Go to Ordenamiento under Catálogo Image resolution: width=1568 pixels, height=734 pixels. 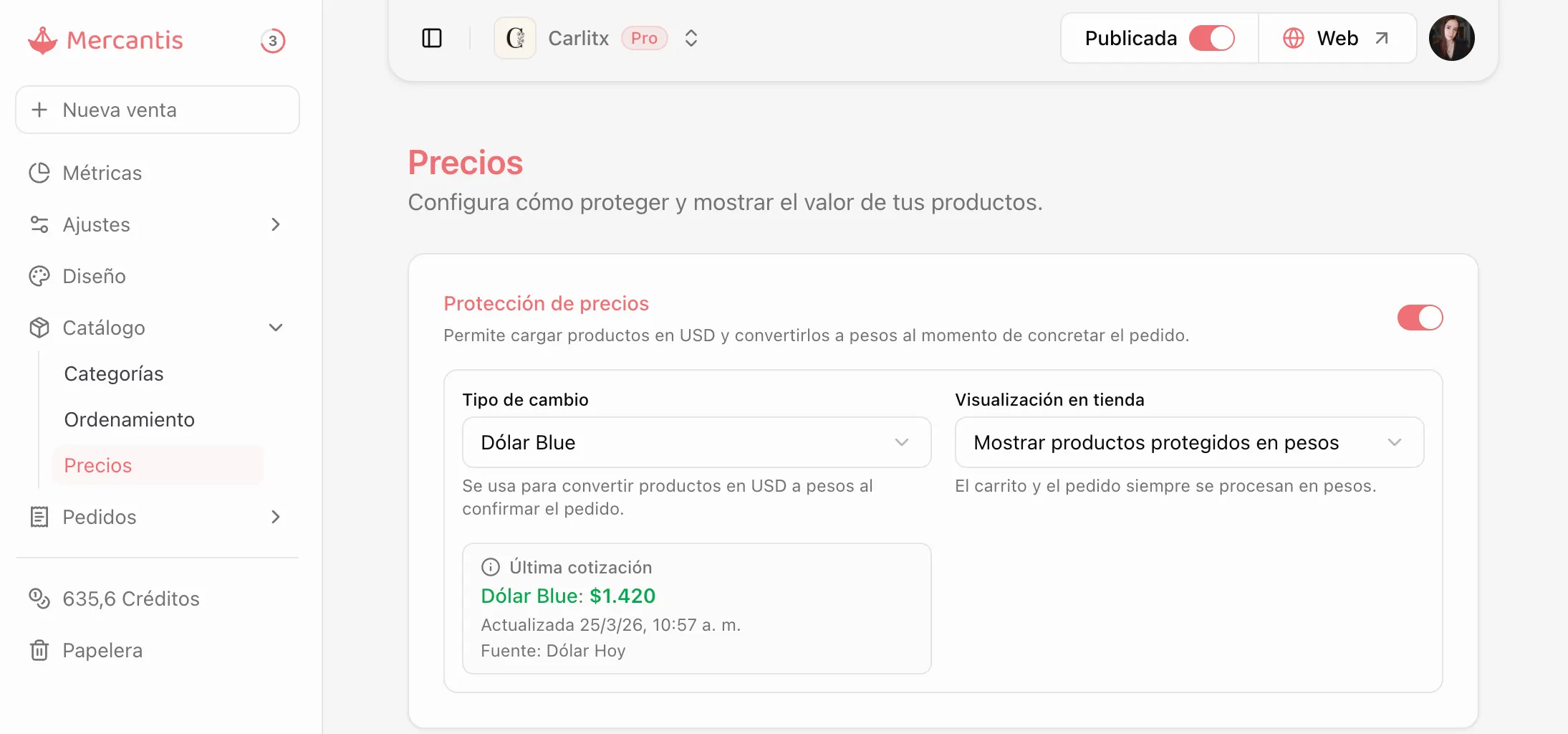tap(129, 419)
